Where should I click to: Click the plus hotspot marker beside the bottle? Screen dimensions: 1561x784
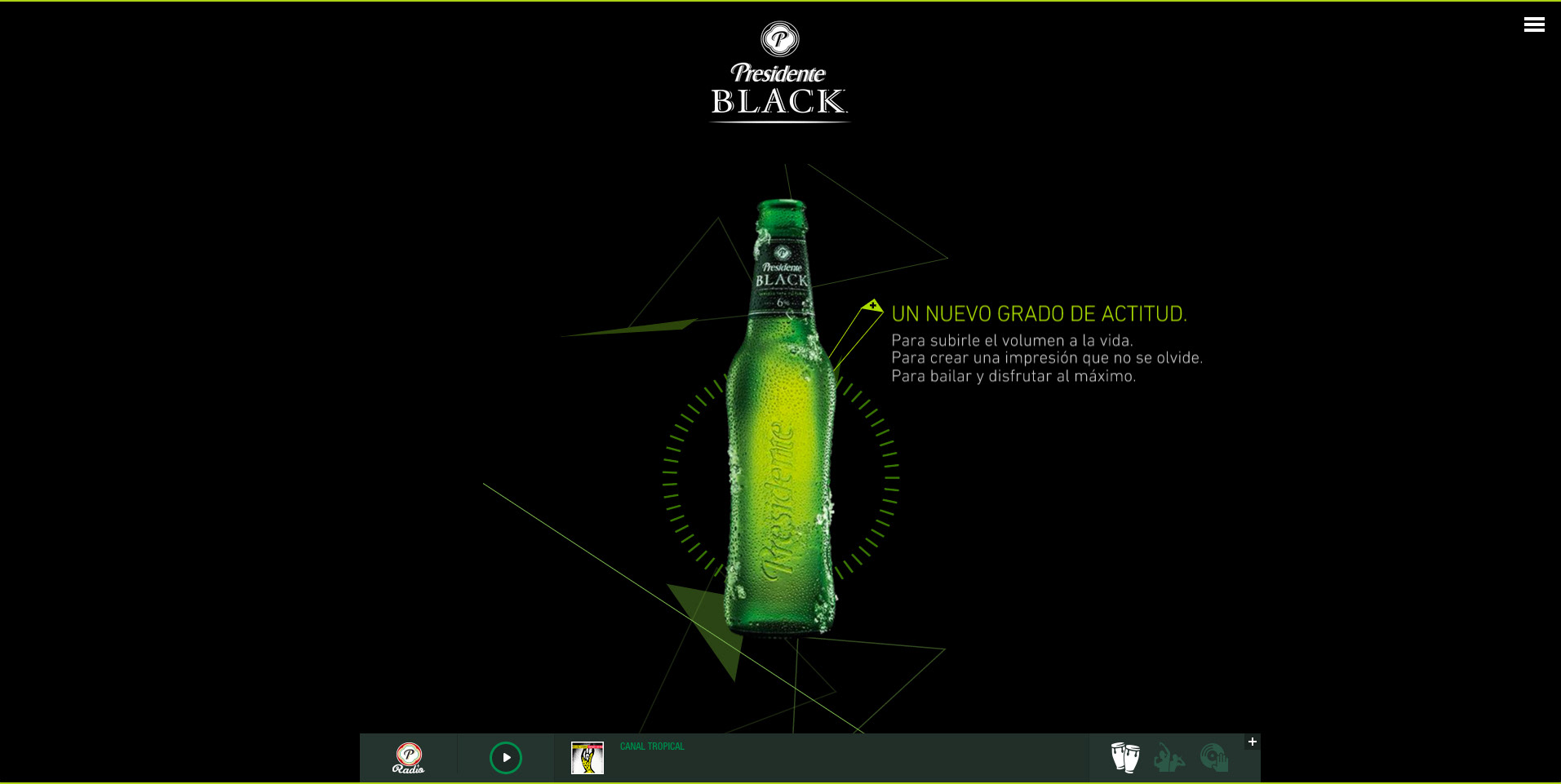872,306
